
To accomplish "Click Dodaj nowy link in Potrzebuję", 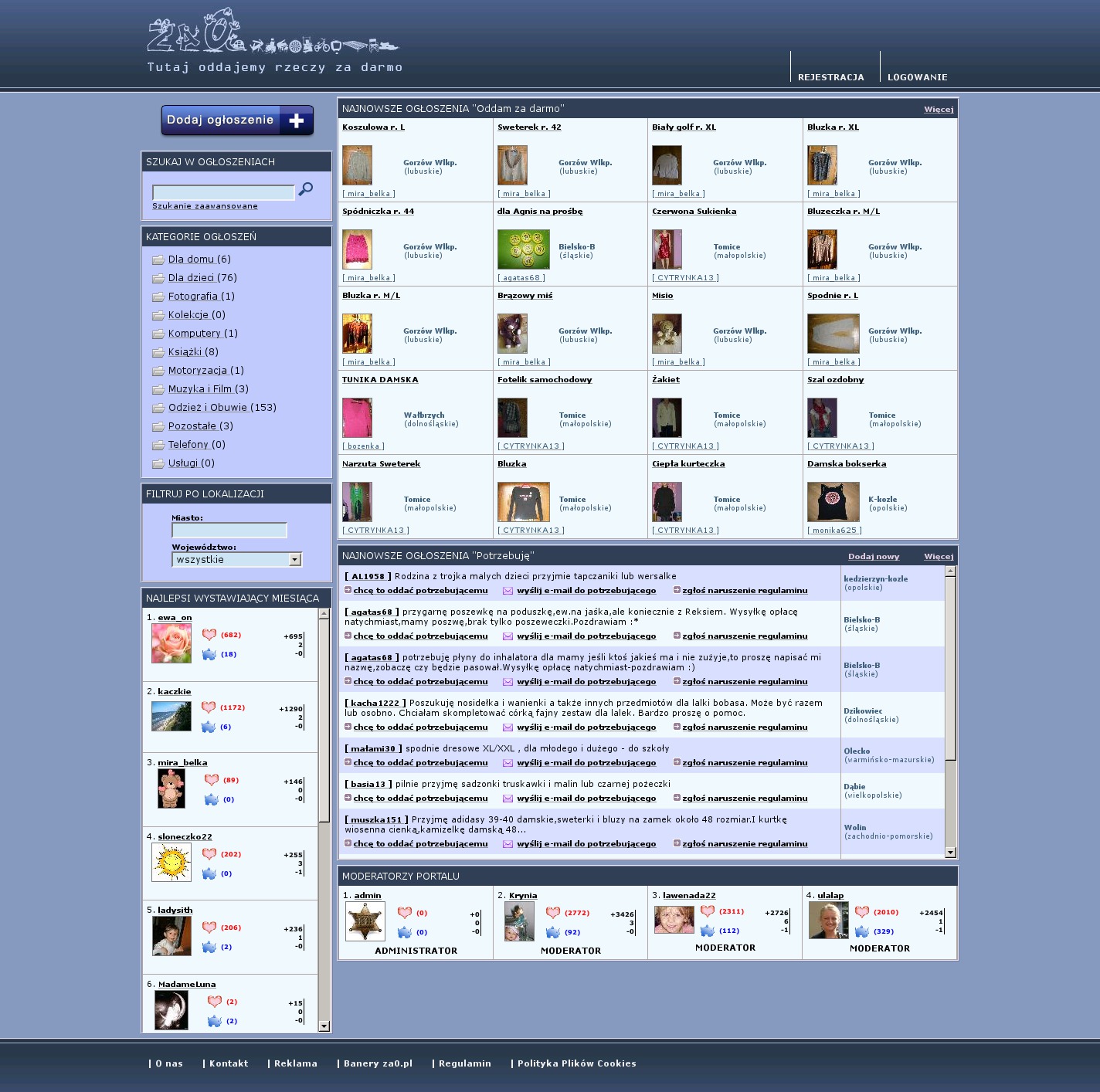I will [x=873, y=556].
